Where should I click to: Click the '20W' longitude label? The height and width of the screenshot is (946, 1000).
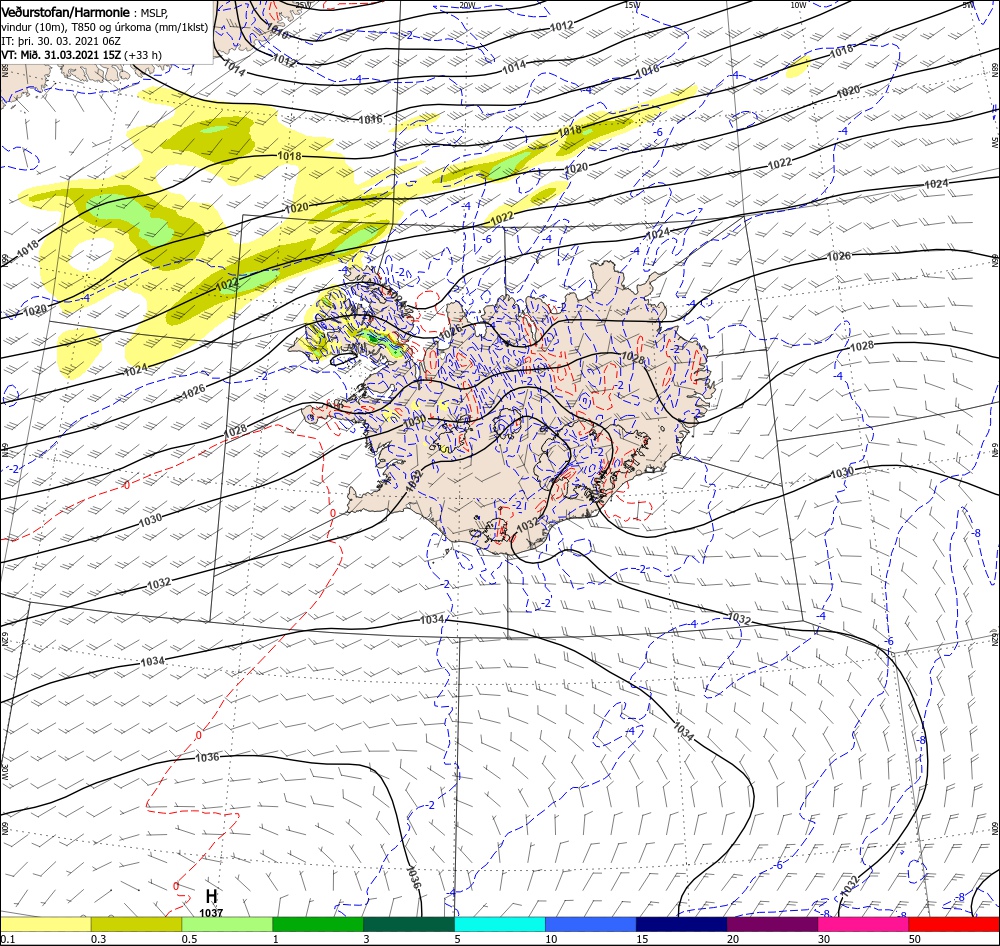pyautogui.click(x=467, y=5)
